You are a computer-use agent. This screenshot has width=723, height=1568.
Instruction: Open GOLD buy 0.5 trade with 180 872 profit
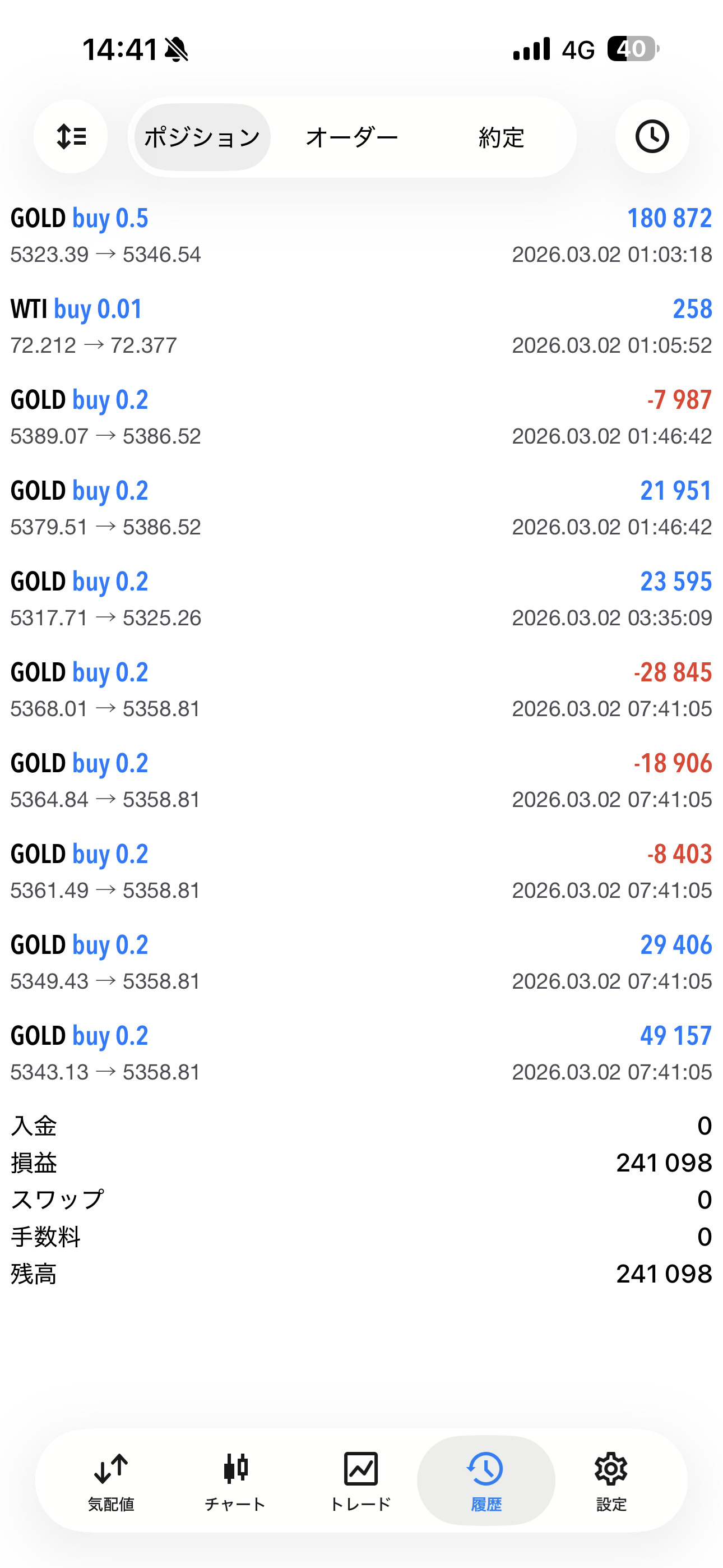(361, 235)
